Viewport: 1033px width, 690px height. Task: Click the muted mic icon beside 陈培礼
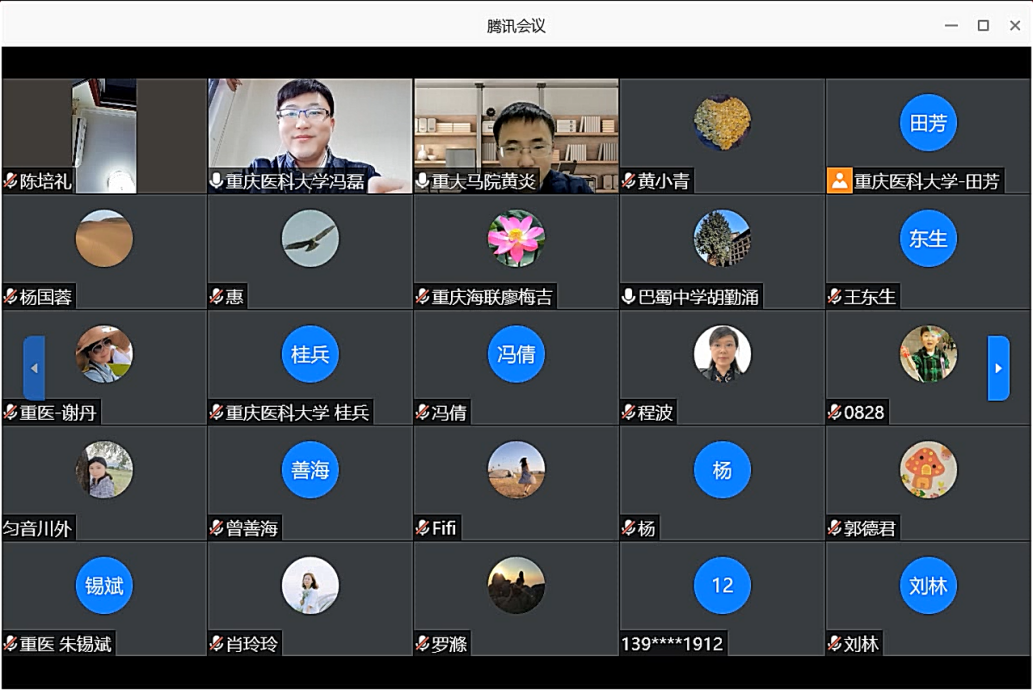pos(11,181)
